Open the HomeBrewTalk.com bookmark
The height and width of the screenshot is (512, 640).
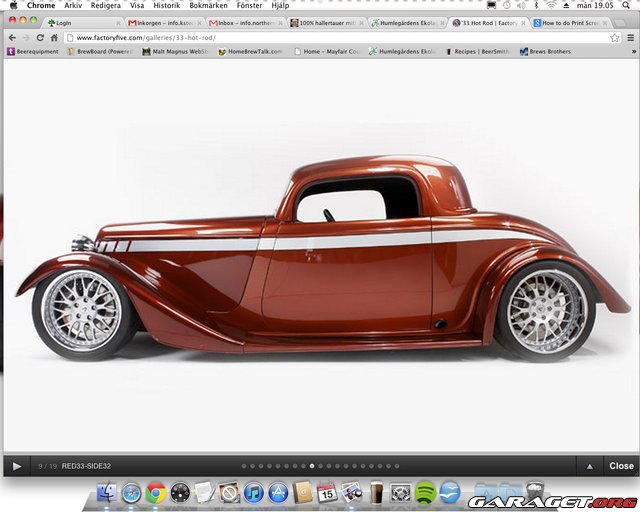(250, 51)
